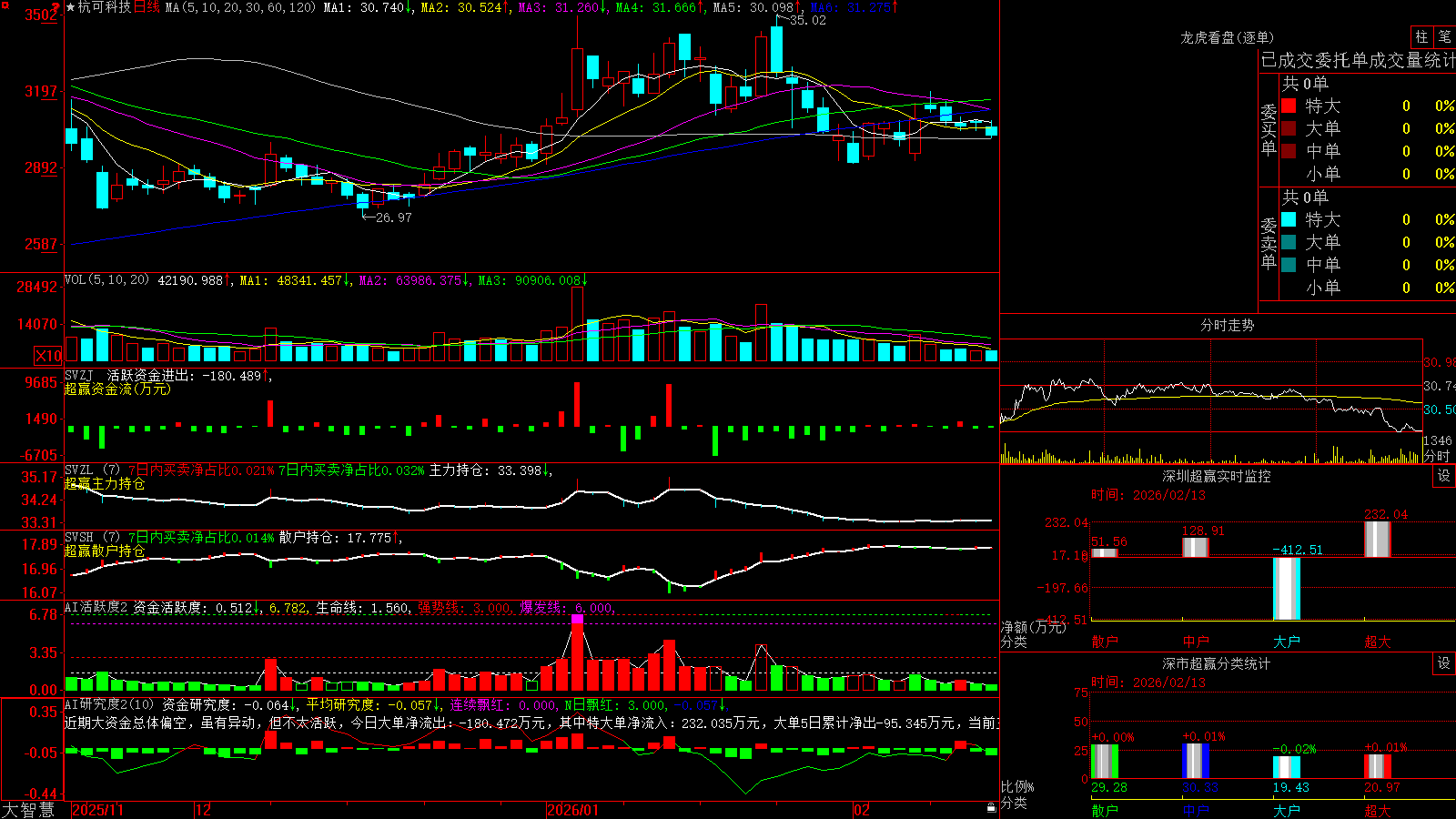This screenshot has width=1456, height=819.
Task: Switch order view to 柱 mode
Action: pyautogui.click(x=1421, y=37)
